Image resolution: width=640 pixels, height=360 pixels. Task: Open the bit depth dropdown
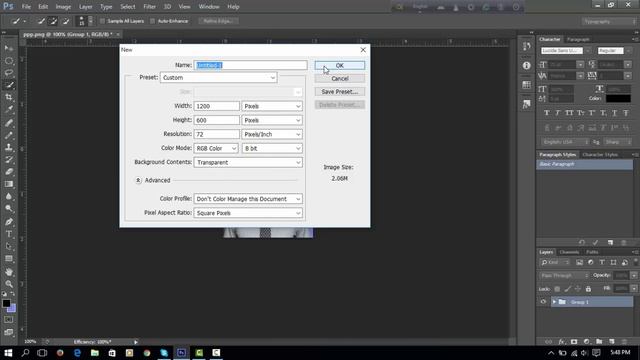pos(272,149)
